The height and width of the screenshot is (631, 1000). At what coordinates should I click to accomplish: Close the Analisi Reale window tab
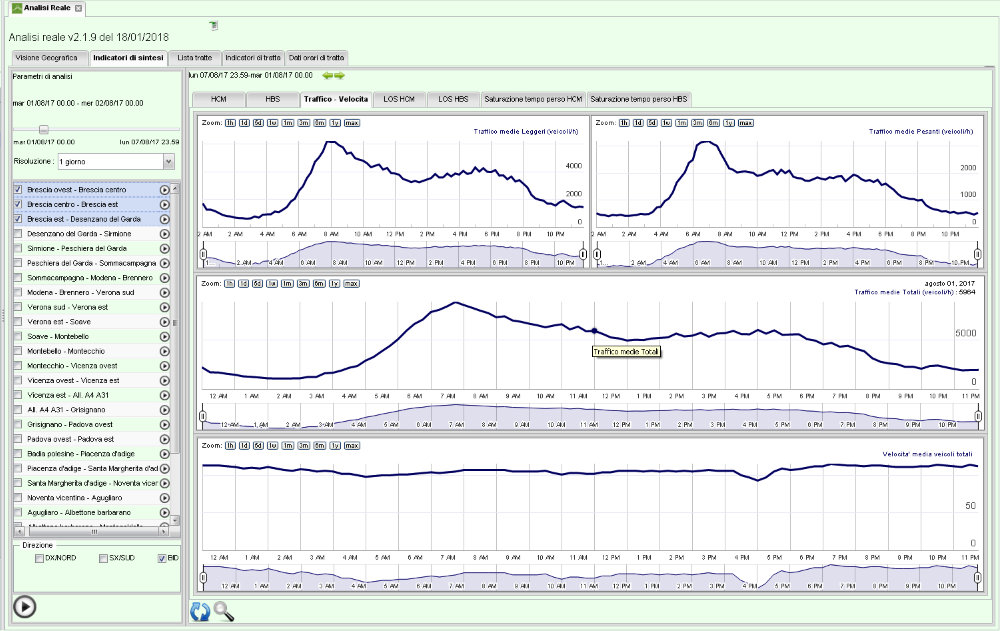[79, 8]
